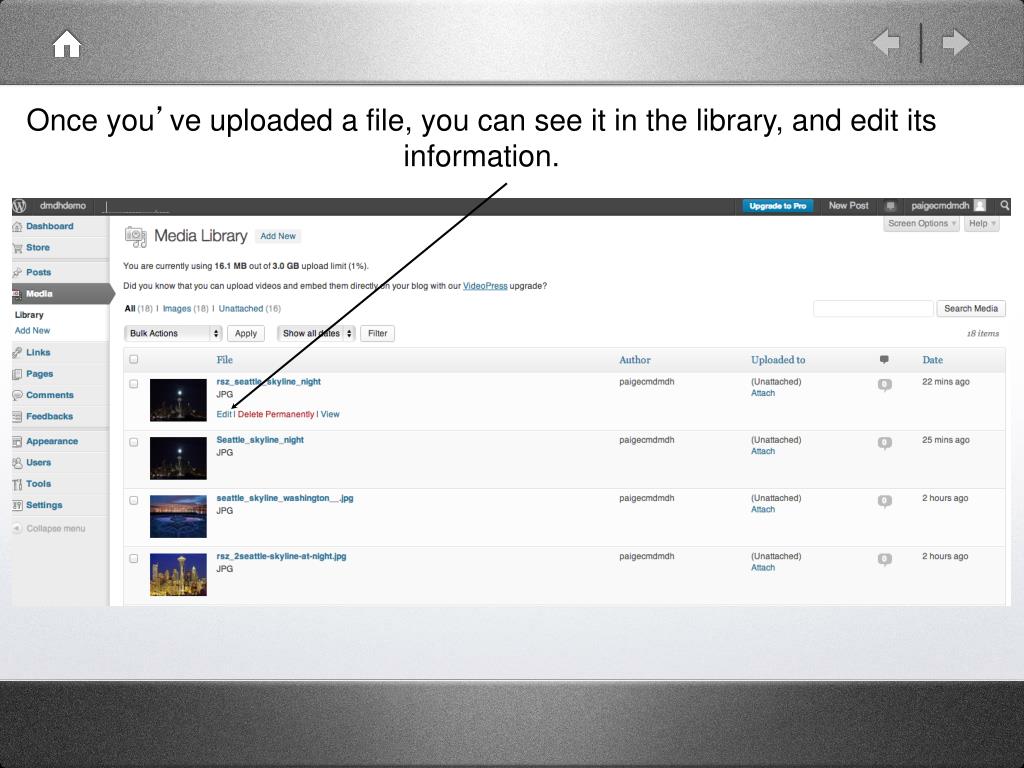Viewport: 1024px width, 768px height.
Task: Open notifications icon in admin bar
Action: point(890,206)
